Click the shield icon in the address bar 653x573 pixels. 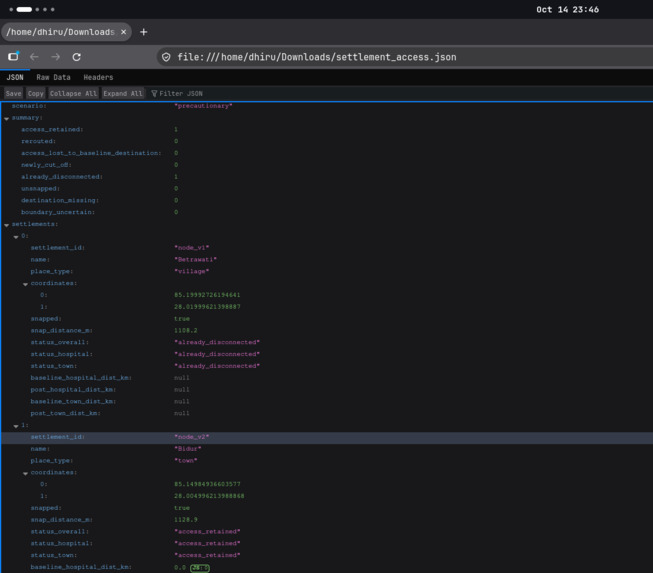click(x=166, y=57)
